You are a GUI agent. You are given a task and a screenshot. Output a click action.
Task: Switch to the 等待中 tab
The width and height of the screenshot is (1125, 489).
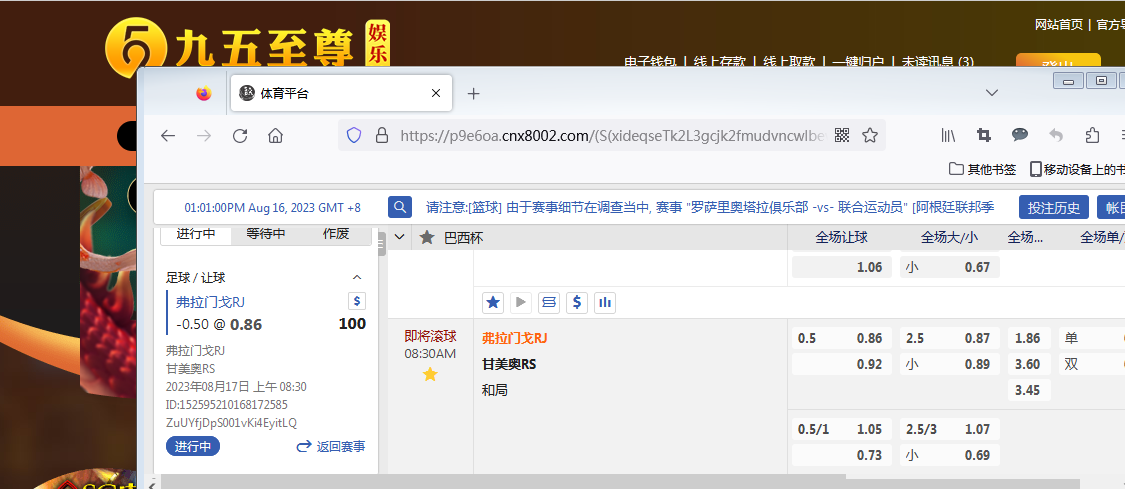265,234
